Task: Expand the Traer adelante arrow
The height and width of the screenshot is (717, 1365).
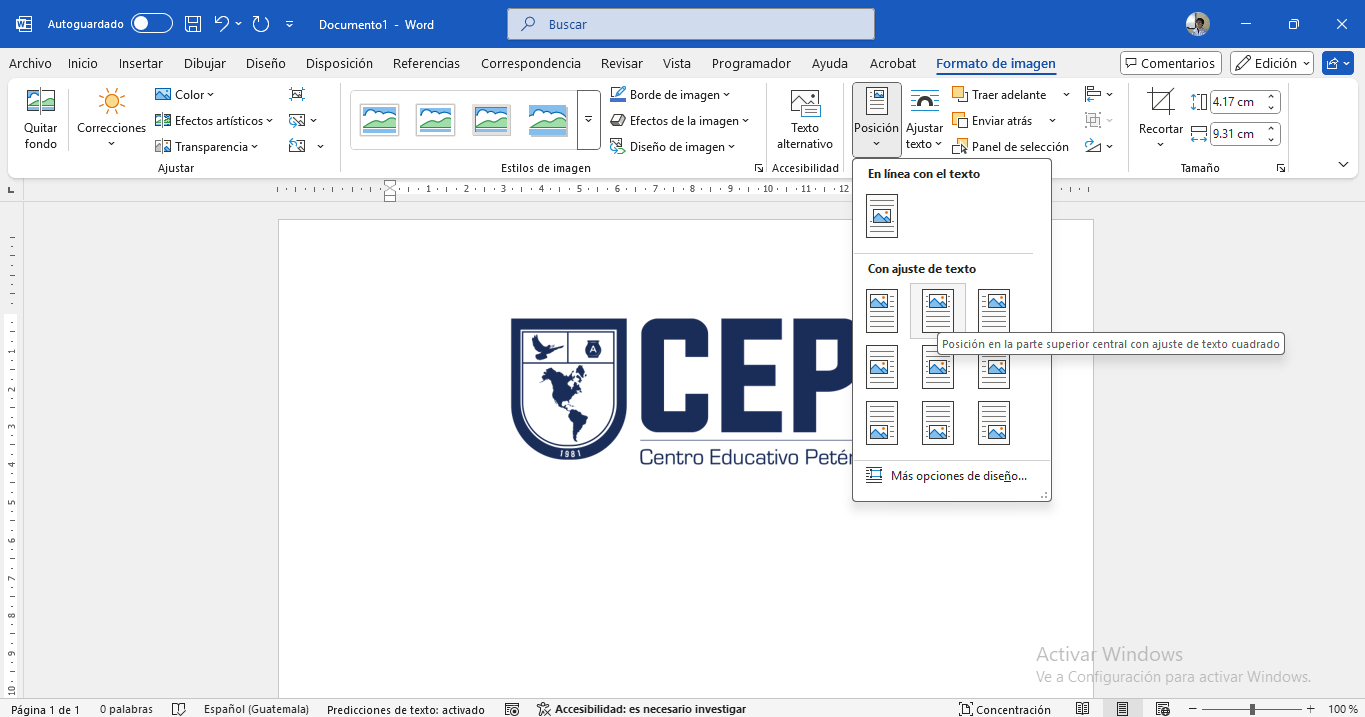Action: [1066, 95]
